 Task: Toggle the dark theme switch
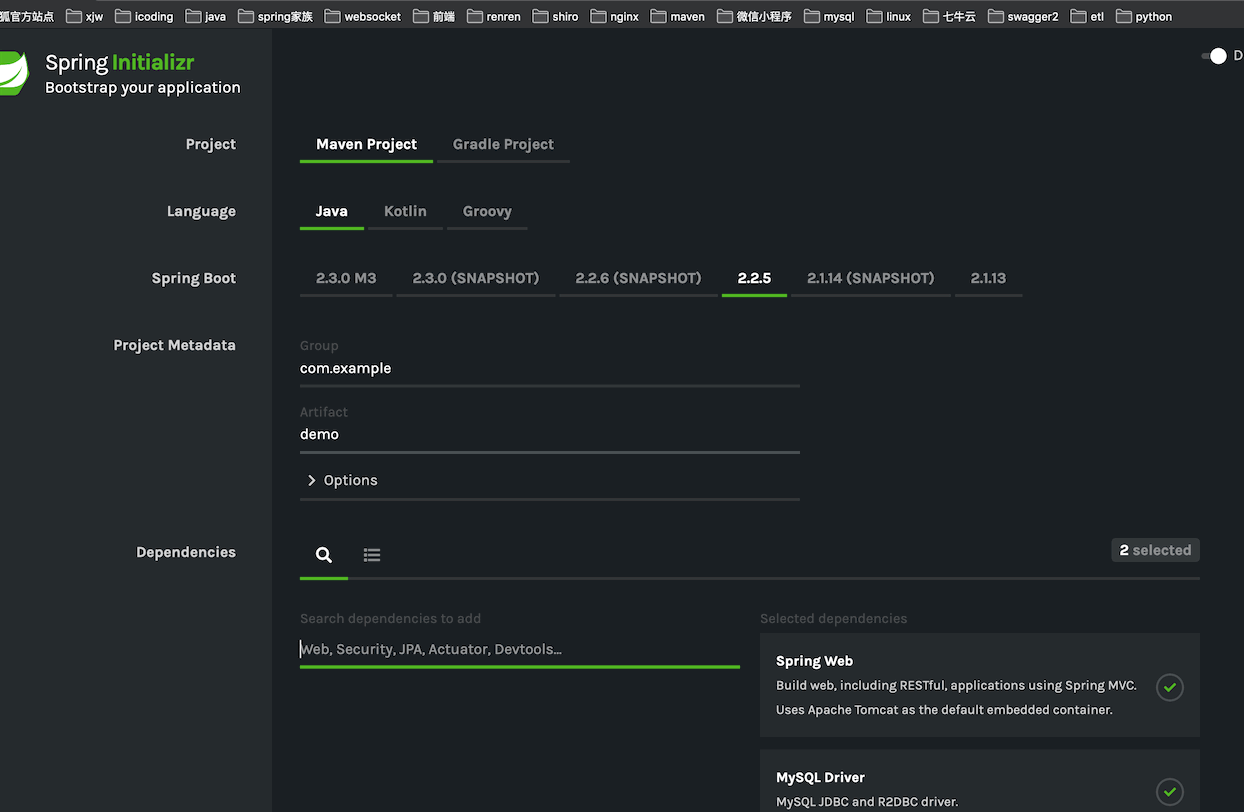1214,56
